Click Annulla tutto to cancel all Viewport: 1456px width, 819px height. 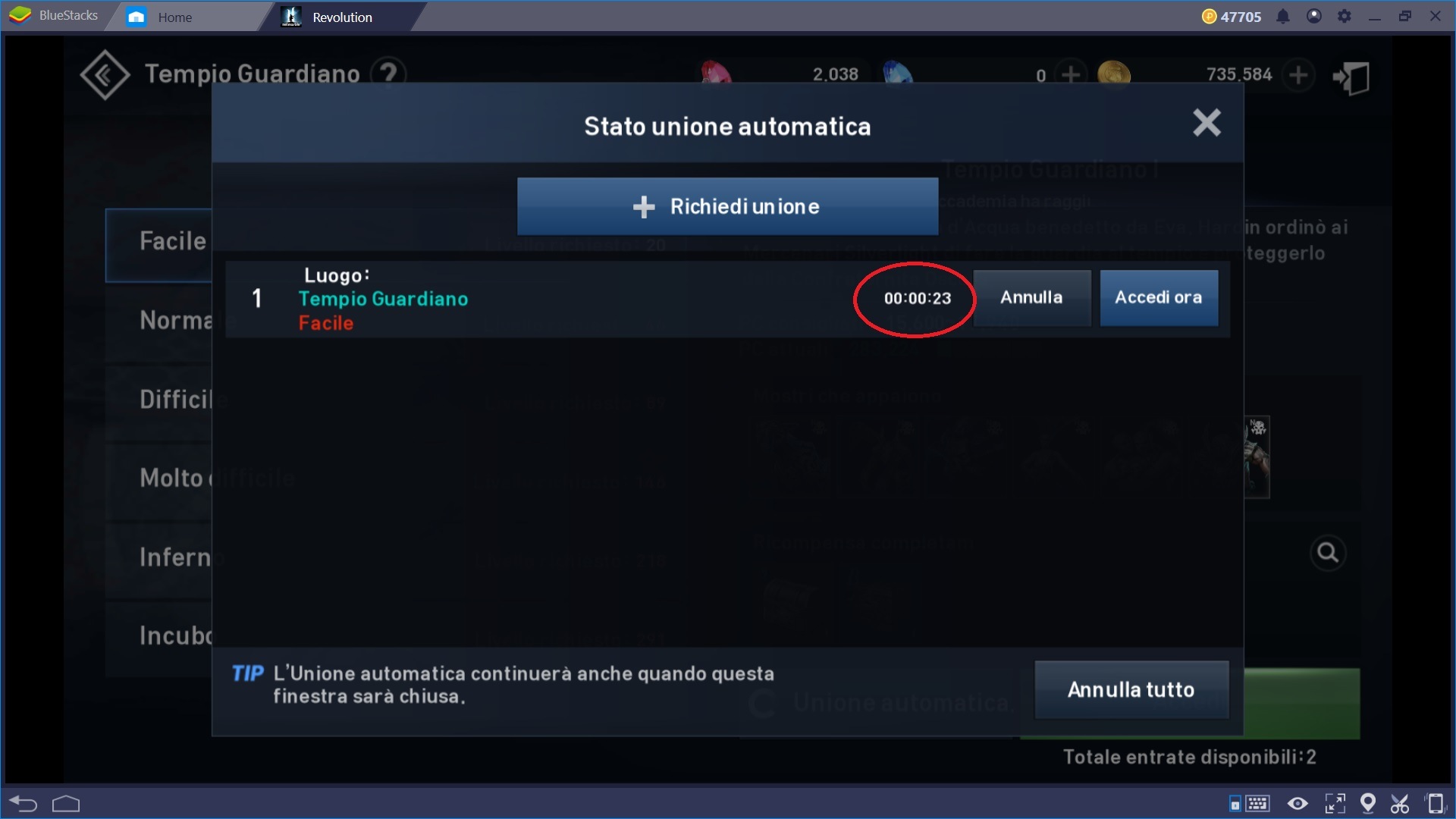coord(1131,689)
